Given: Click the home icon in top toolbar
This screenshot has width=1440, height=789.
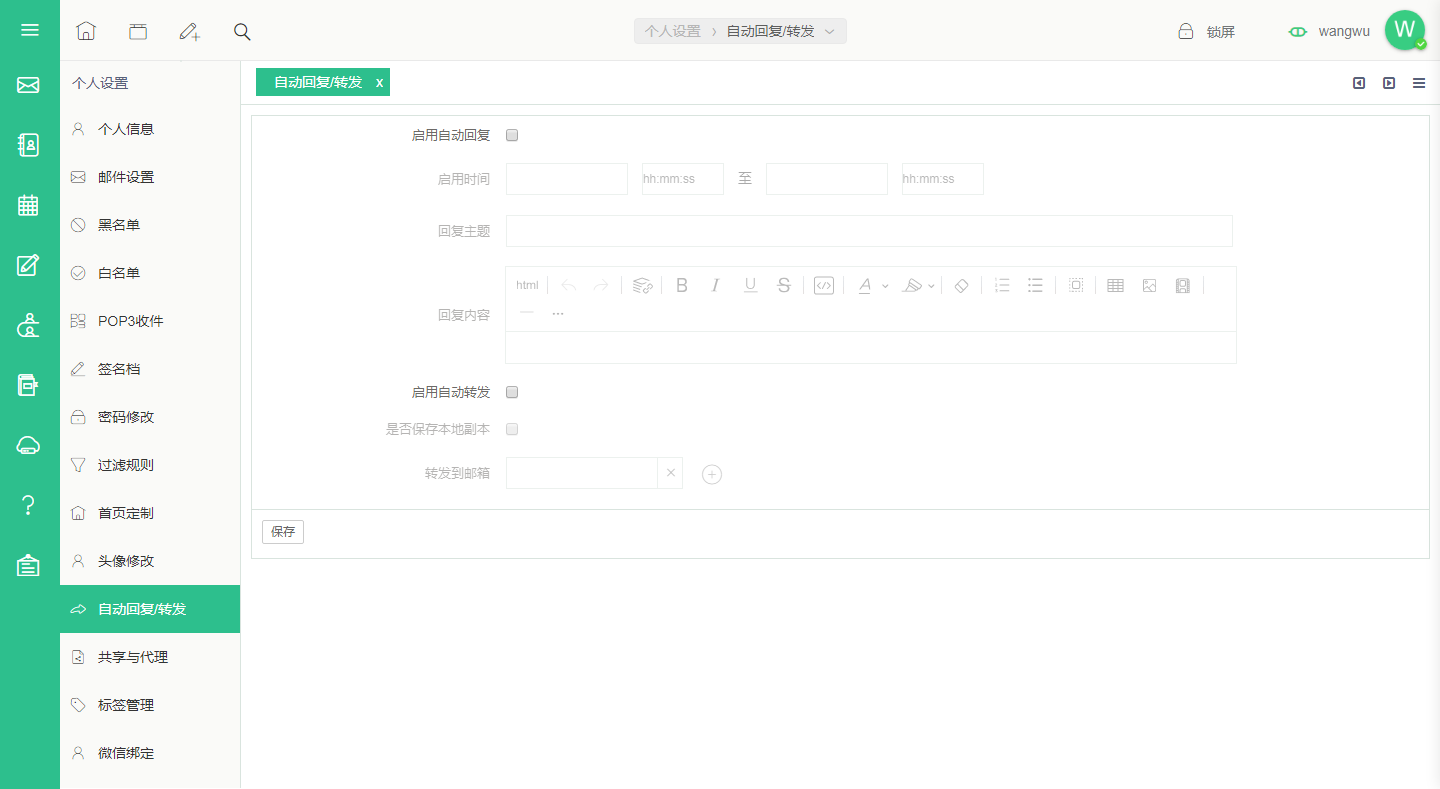Looking at the screenshot, I should [86, 31].
